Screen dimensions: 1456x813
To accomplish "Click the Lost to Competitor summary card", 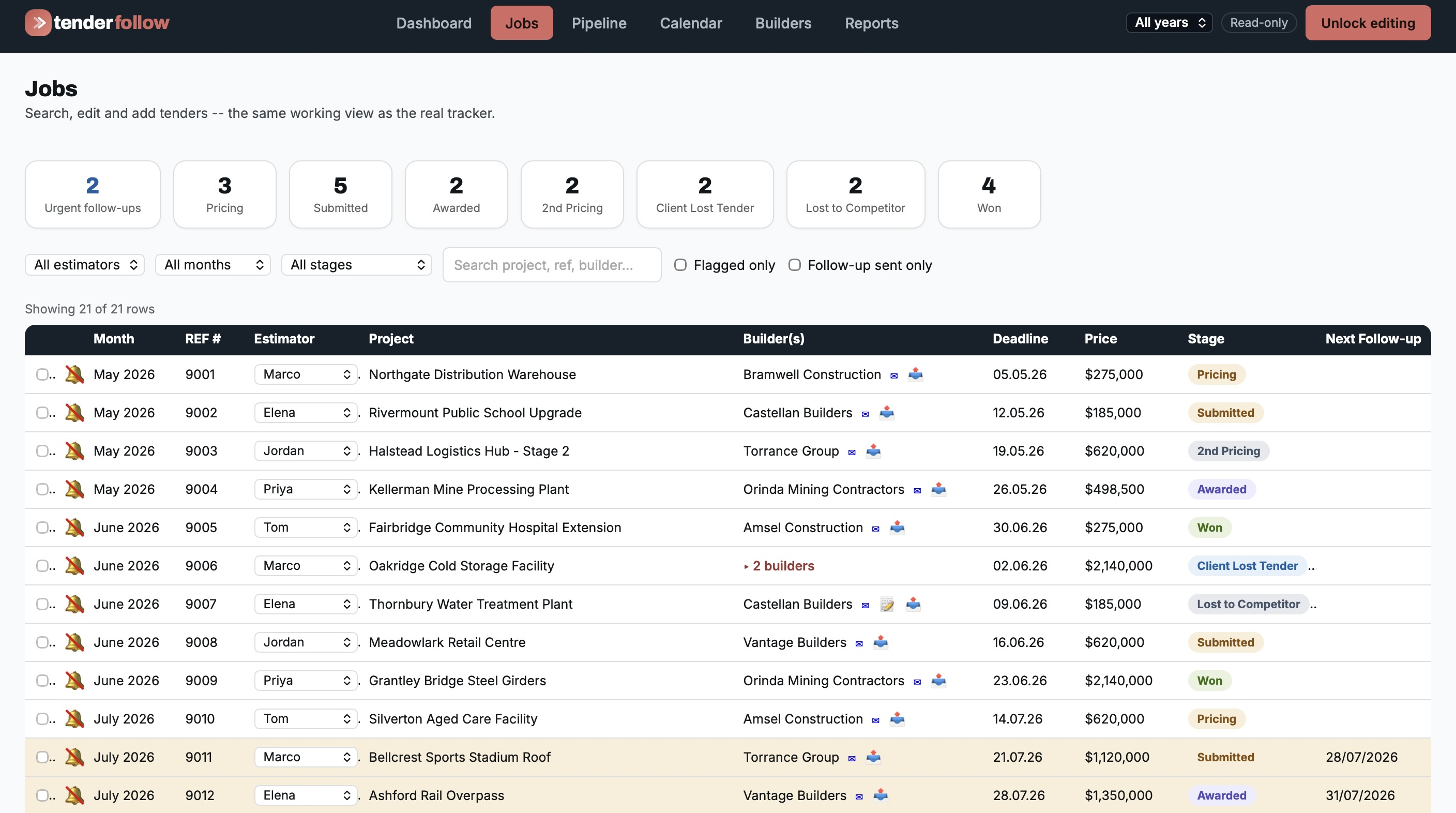I will 855,194.
